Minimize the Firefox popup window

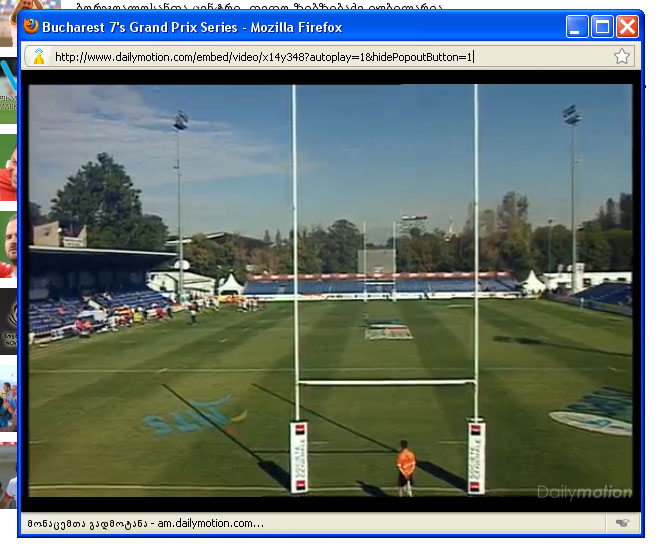tap(577, 27)
